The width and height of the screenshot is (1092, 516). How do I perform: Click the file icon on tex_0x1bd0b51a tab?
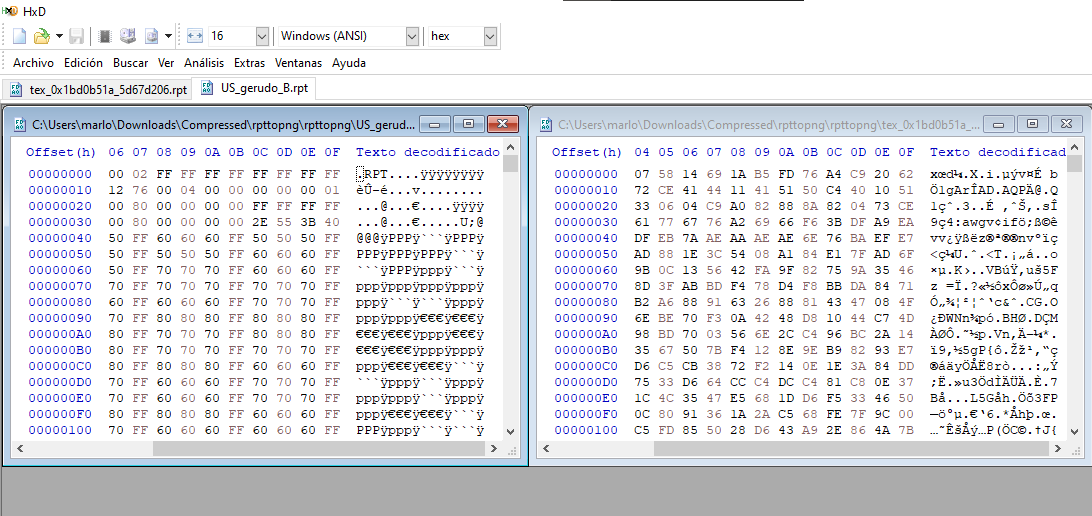click(17, 90)
